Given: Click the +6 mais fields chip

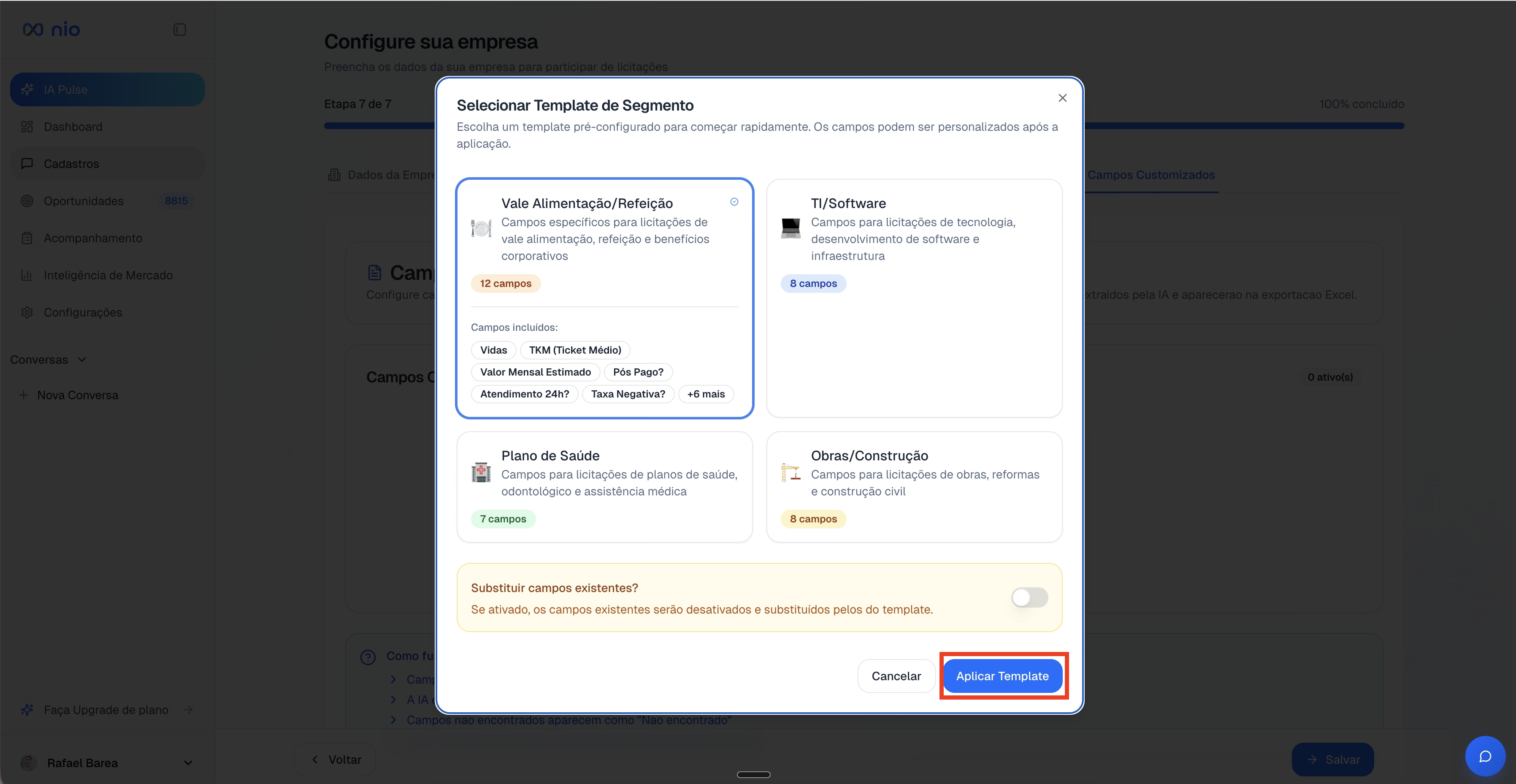Looking at the screenshot, I should (x=706, y=394).
